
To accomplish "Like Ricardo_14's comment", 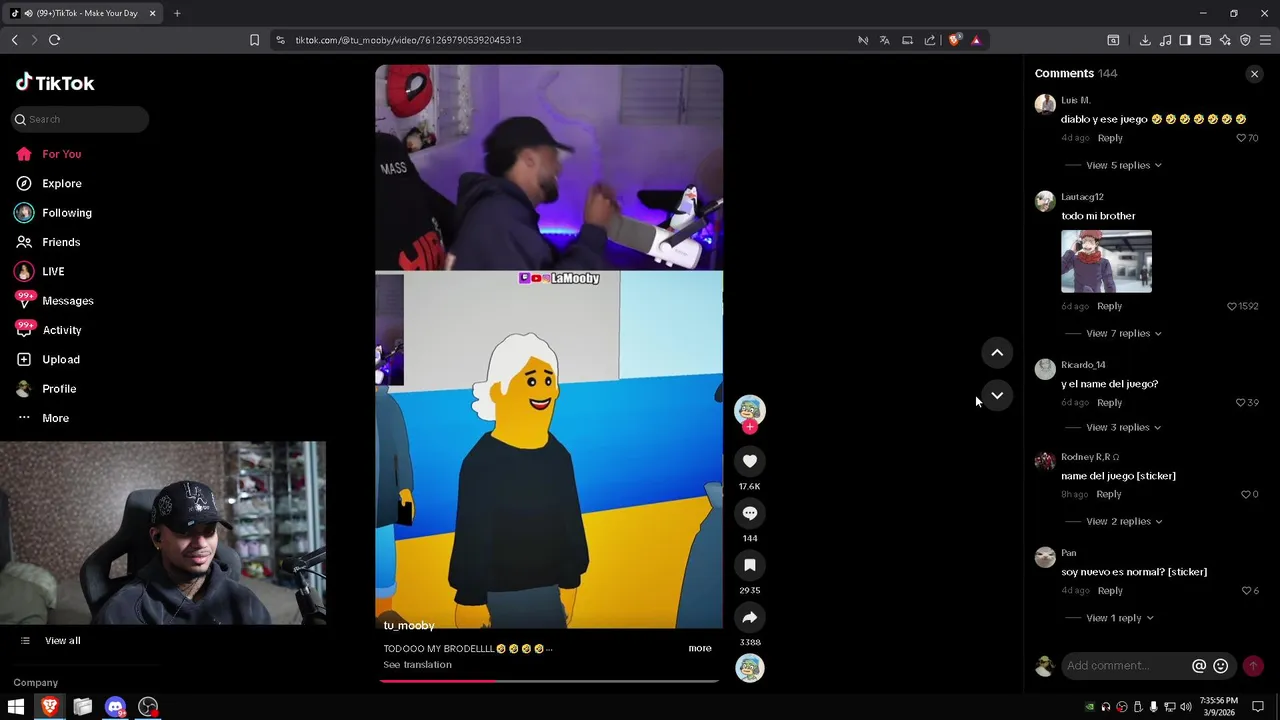I will pos(1241,402).
